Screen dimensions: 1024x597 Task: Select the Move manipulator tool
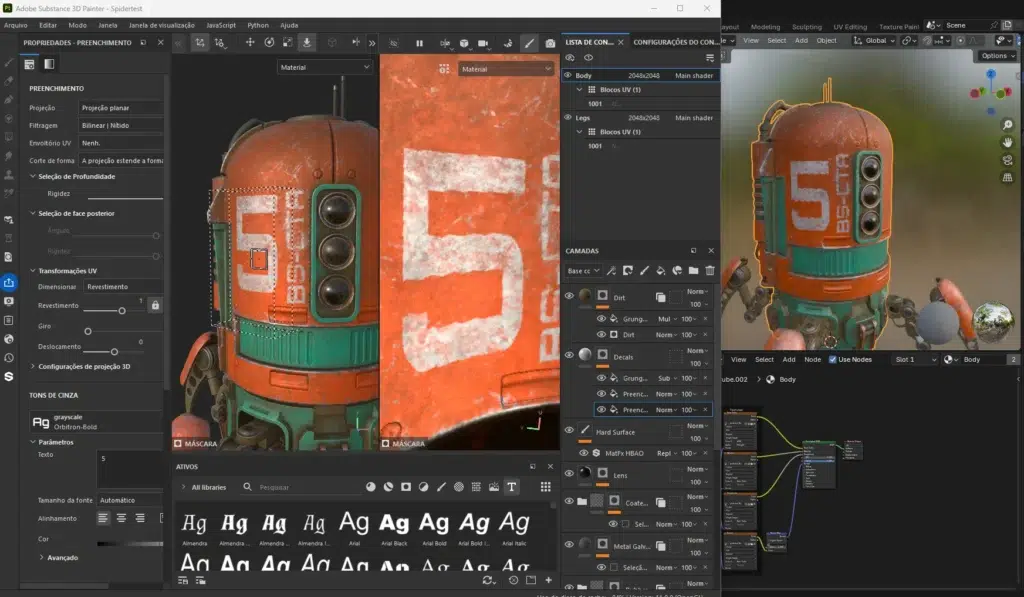point(248,41)
